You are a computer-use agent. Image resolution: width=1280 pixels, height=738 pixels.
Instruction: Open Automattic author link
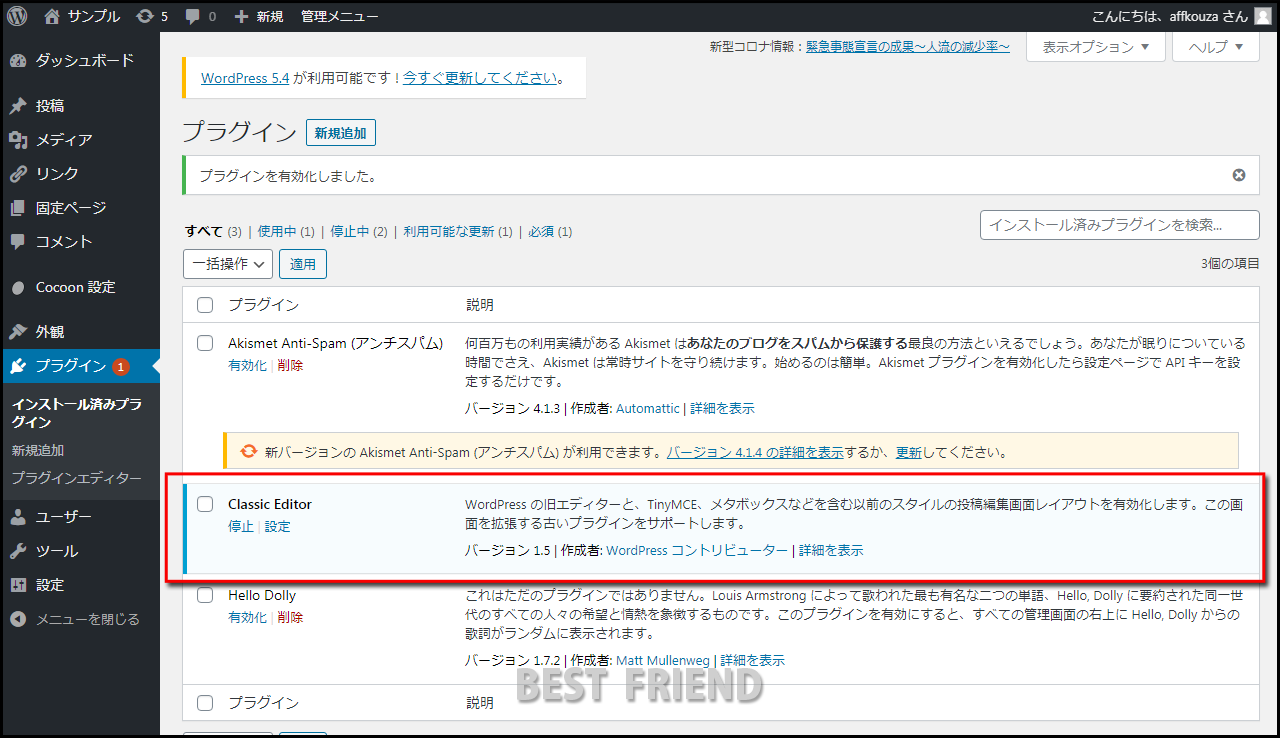648,409
